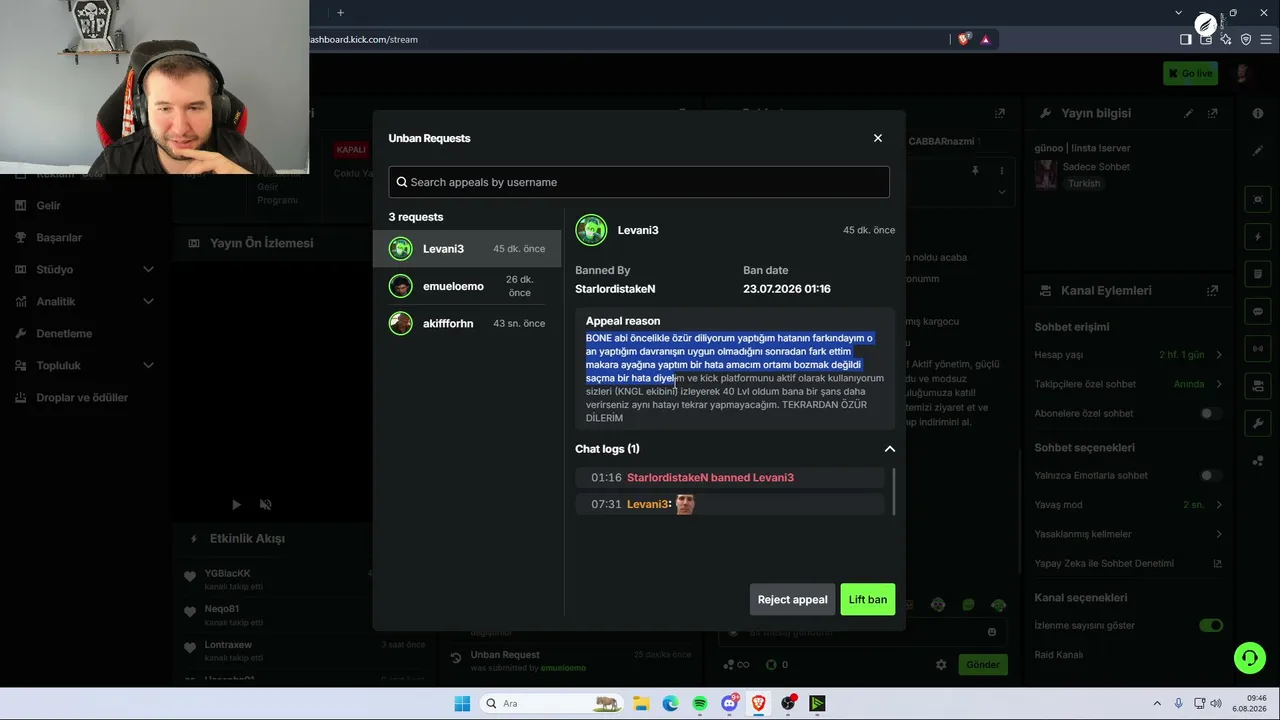The height and width of the screenshot is (720, 1280).
Task: Open Gelir sidebar item
Action: click(48, 205)
